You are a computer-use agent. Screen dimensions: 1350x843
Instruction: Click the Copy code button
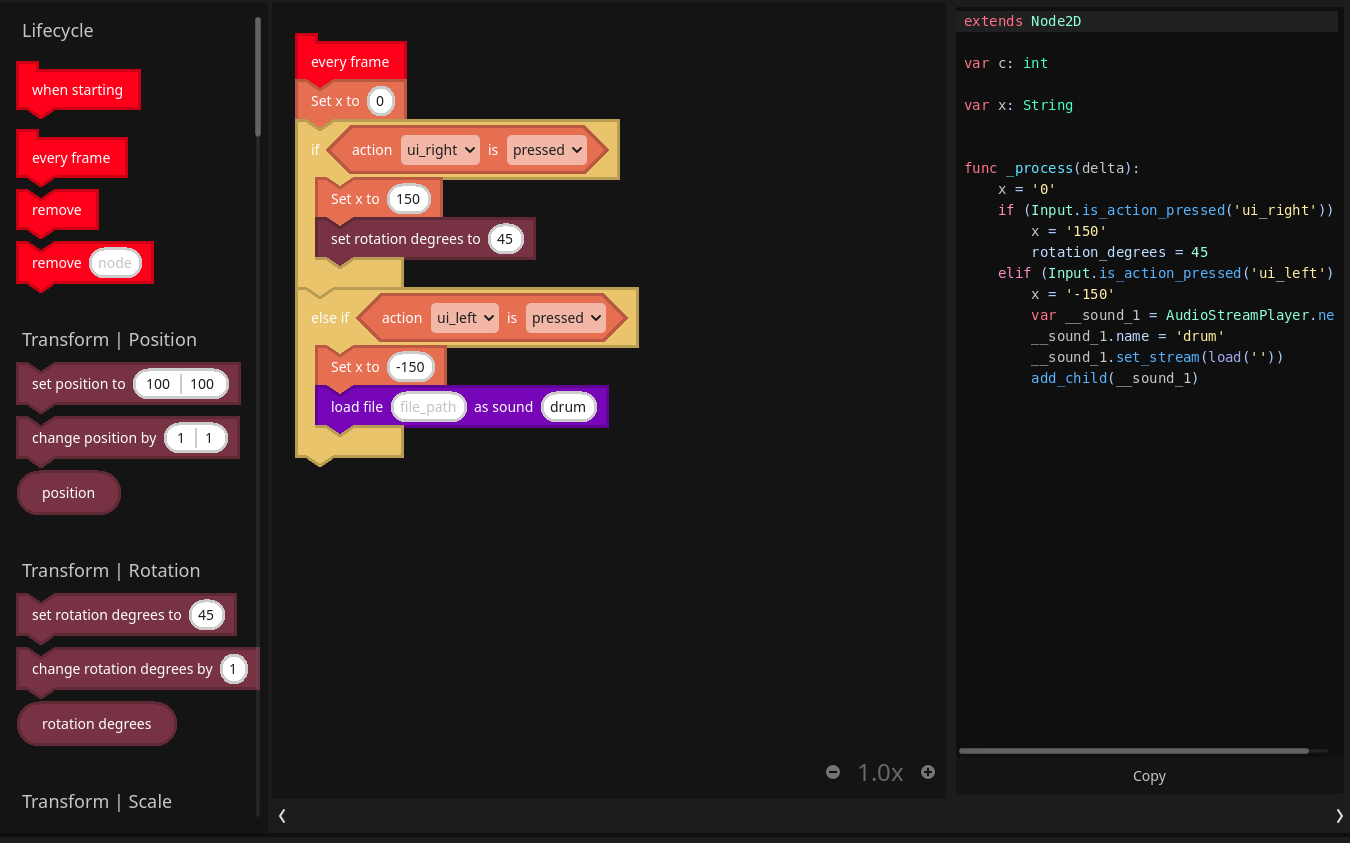[x=1149, y=776]
